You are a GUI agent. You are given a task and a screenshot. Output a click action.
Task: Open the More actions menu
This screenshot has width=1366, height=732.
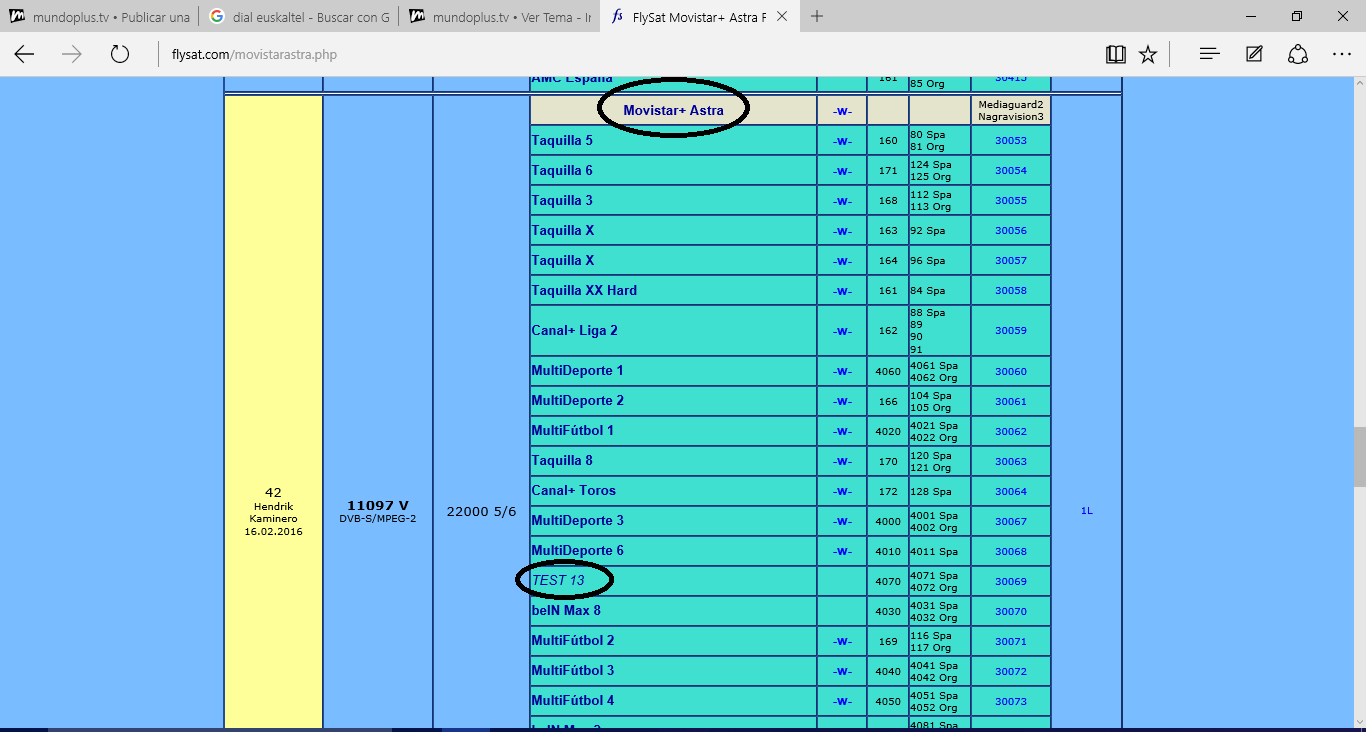(x=1342, y=54)
